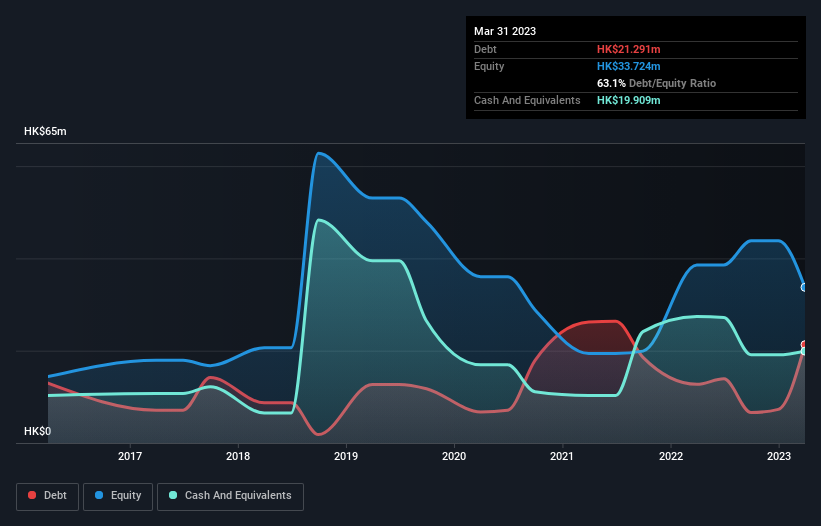Click the 2017 axis label
This screenshot has width=821, height=526.
click(130, 456)
